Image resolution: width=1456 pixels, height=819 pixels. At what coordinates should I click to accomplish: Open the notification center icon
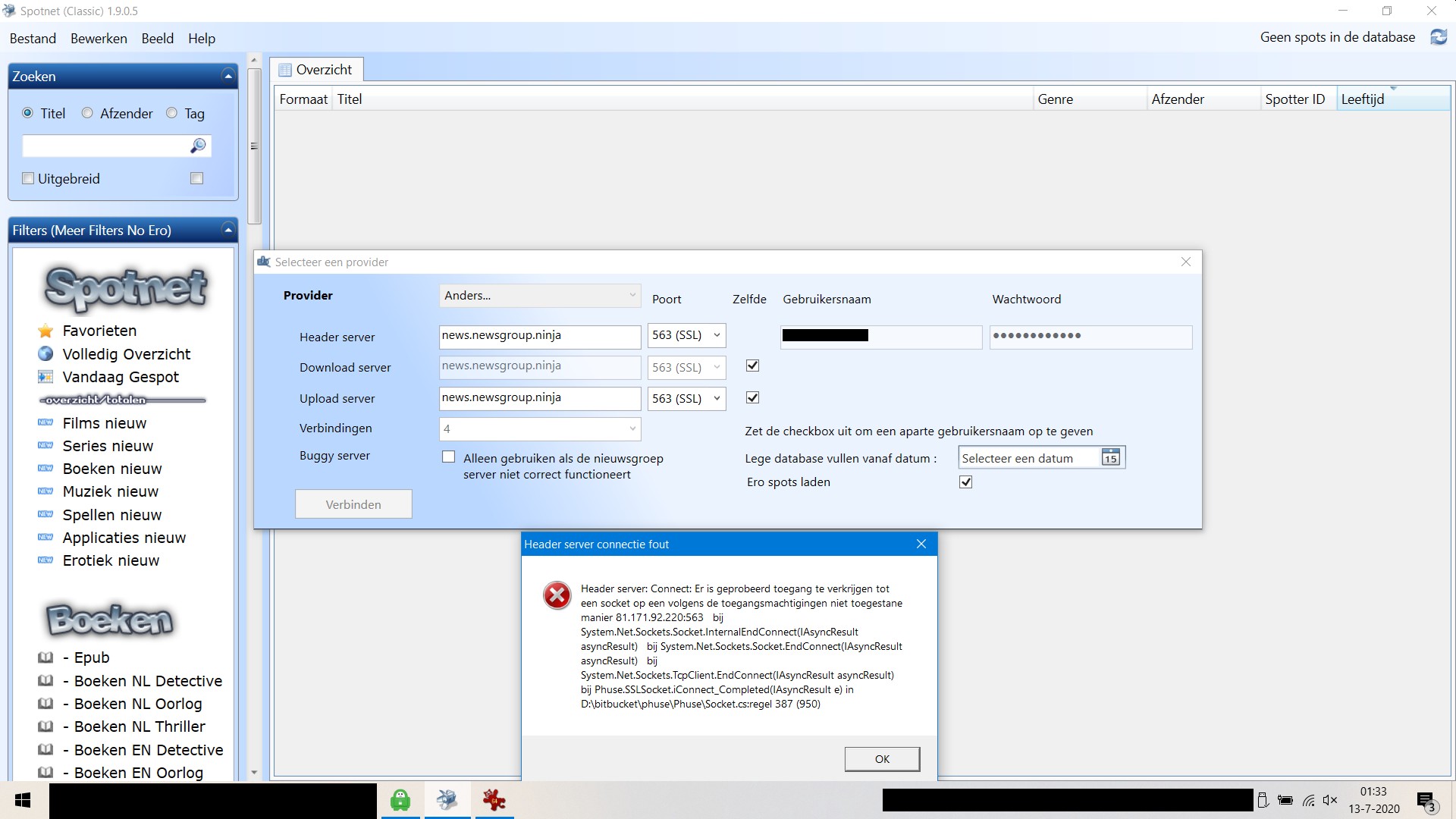(1426, 801)
